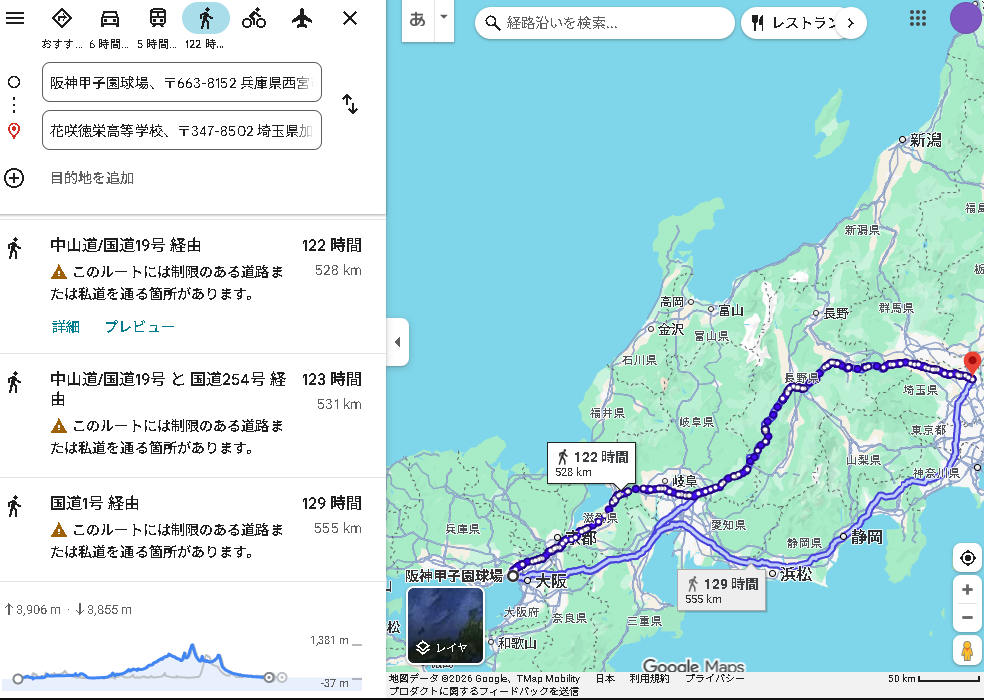The image size is (984, 700).
Task: Collapse the side panel
Action: pyautogui.click(x=397, y=342)
